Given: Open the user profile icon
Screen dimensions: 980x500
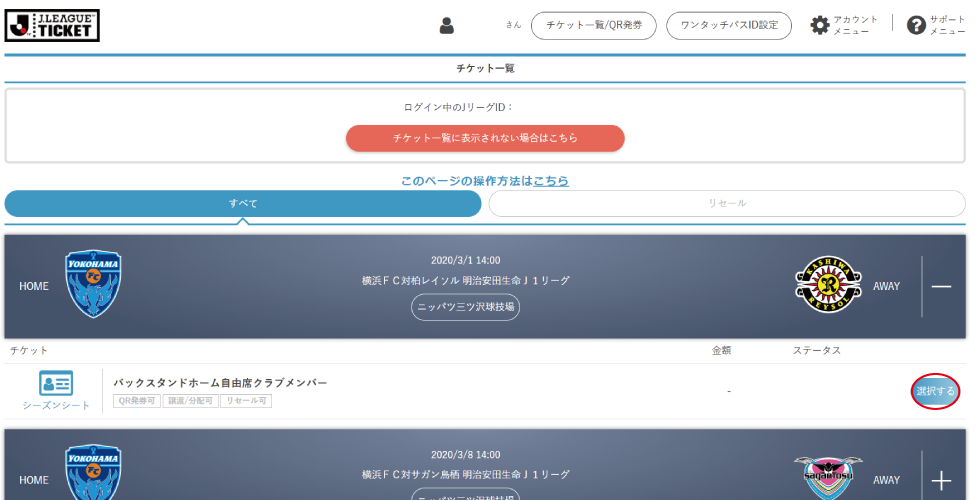Looking at the screenshot, I should 447,25.
